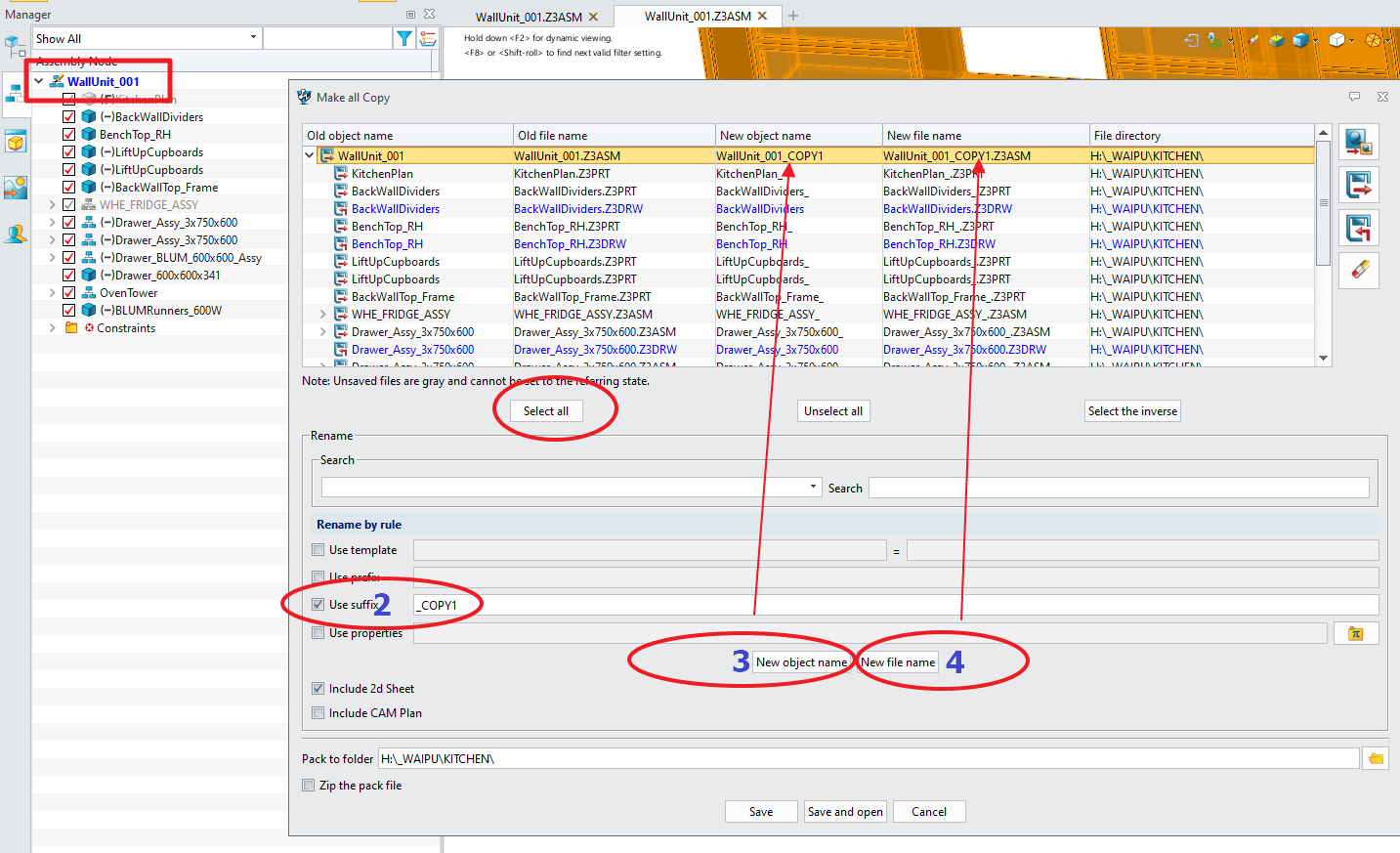Open the picture view sidebar icon in Manager
The height and width of the screenshot is (853, 1400).
15,188
